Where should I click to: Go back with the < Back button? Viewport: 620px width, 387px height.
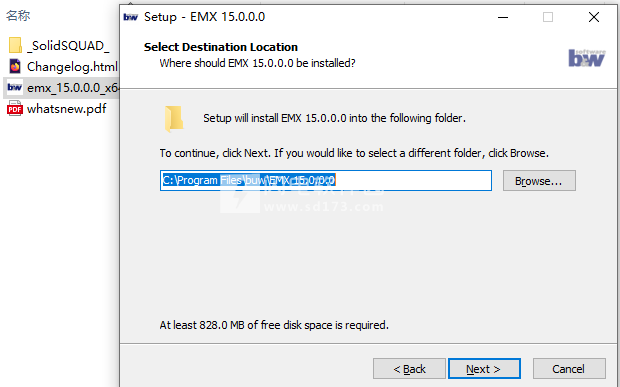409,368
